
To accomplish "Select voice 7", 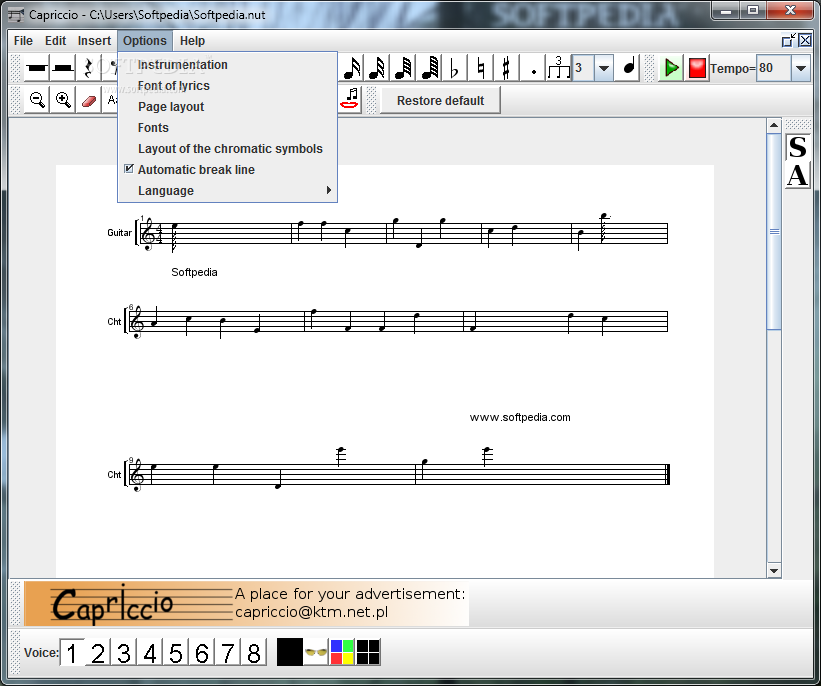I will 227,653.
